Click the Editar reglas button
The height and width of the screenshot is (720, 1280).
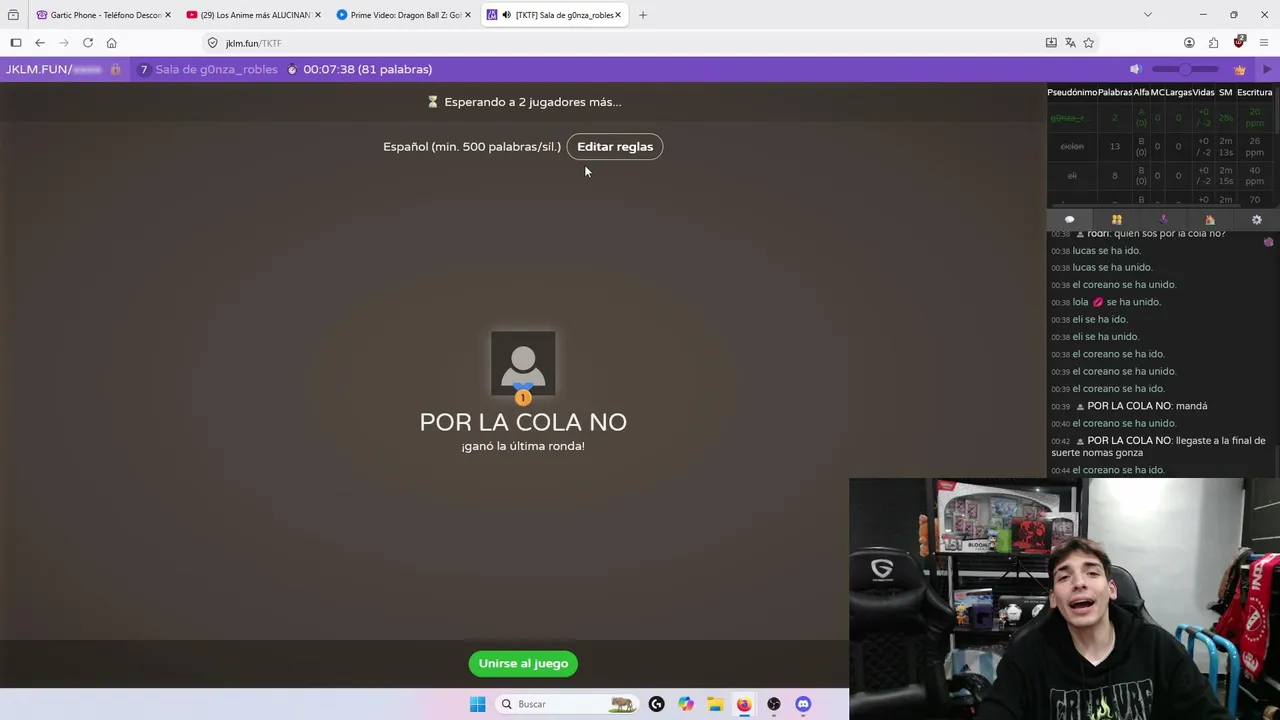(615, 147)
